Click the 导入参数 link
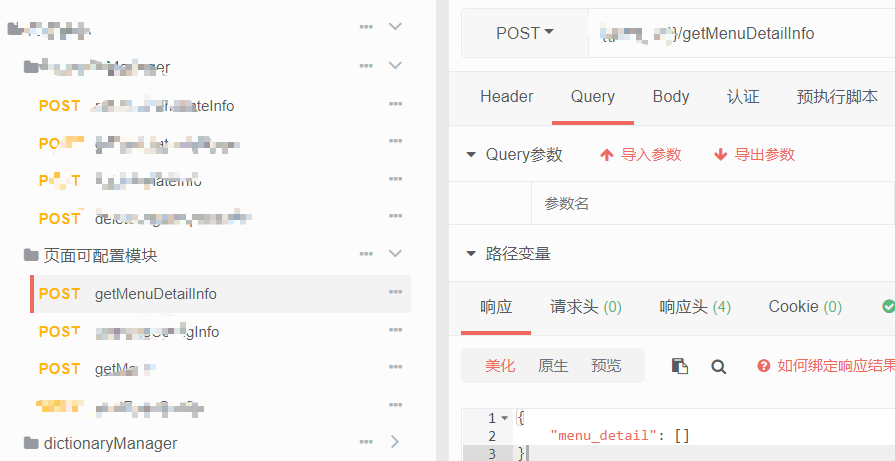The height and width of the screenshot is (461, 895). (x=651, y=155)
